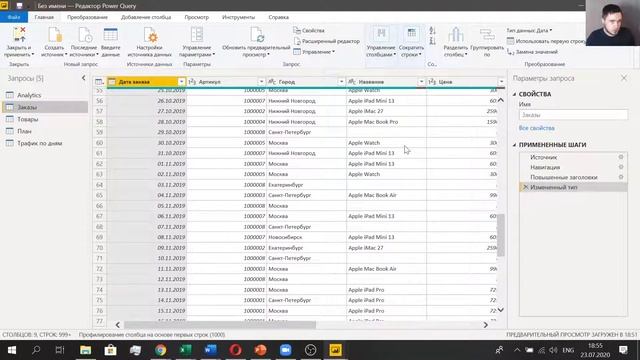640x360 pixels.
Task: Open the Файл tab
Action: (13, 17)
